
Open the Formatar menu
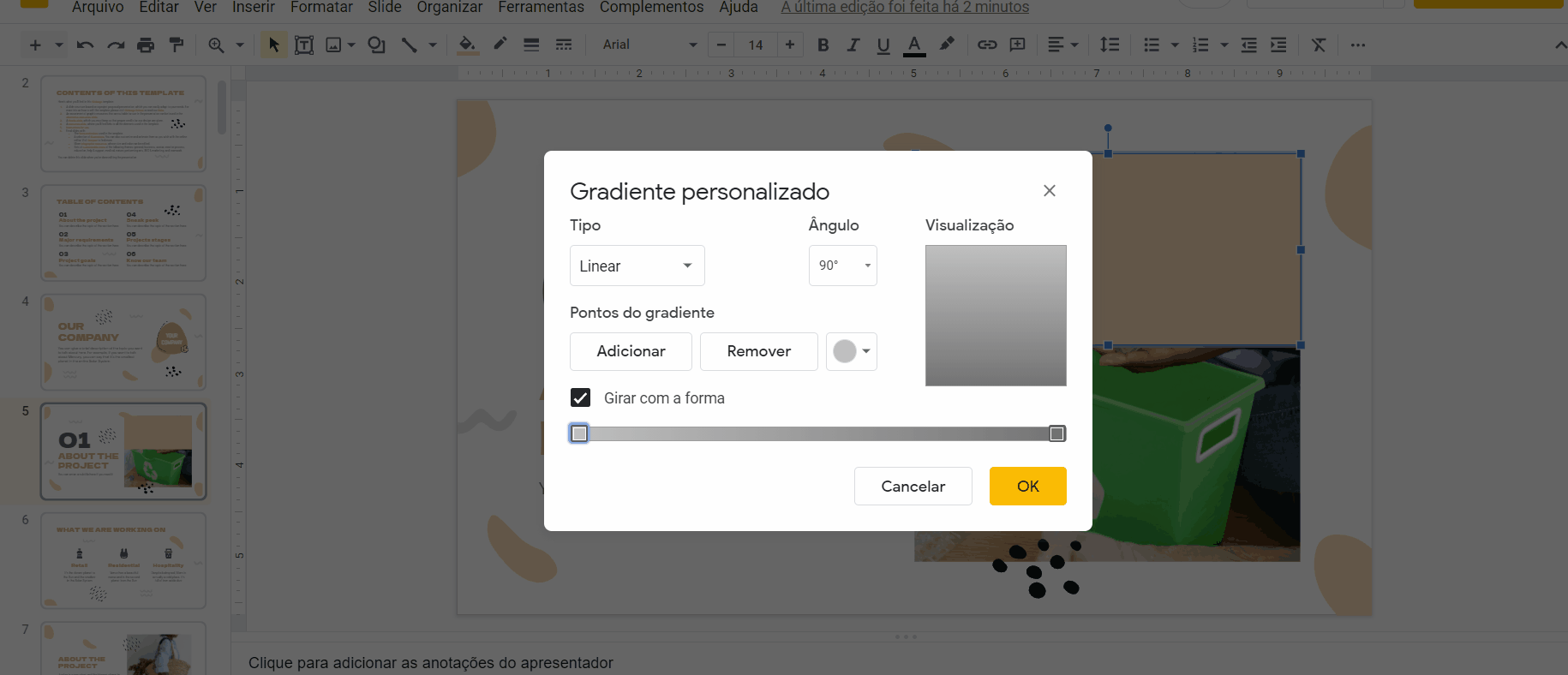[x=321, y=8]
